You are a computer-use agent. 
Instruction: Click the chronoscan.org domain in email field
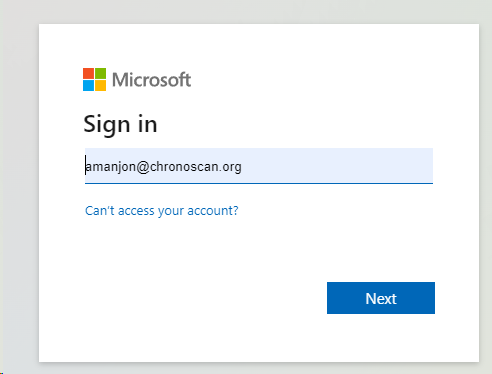coord(196,167)
